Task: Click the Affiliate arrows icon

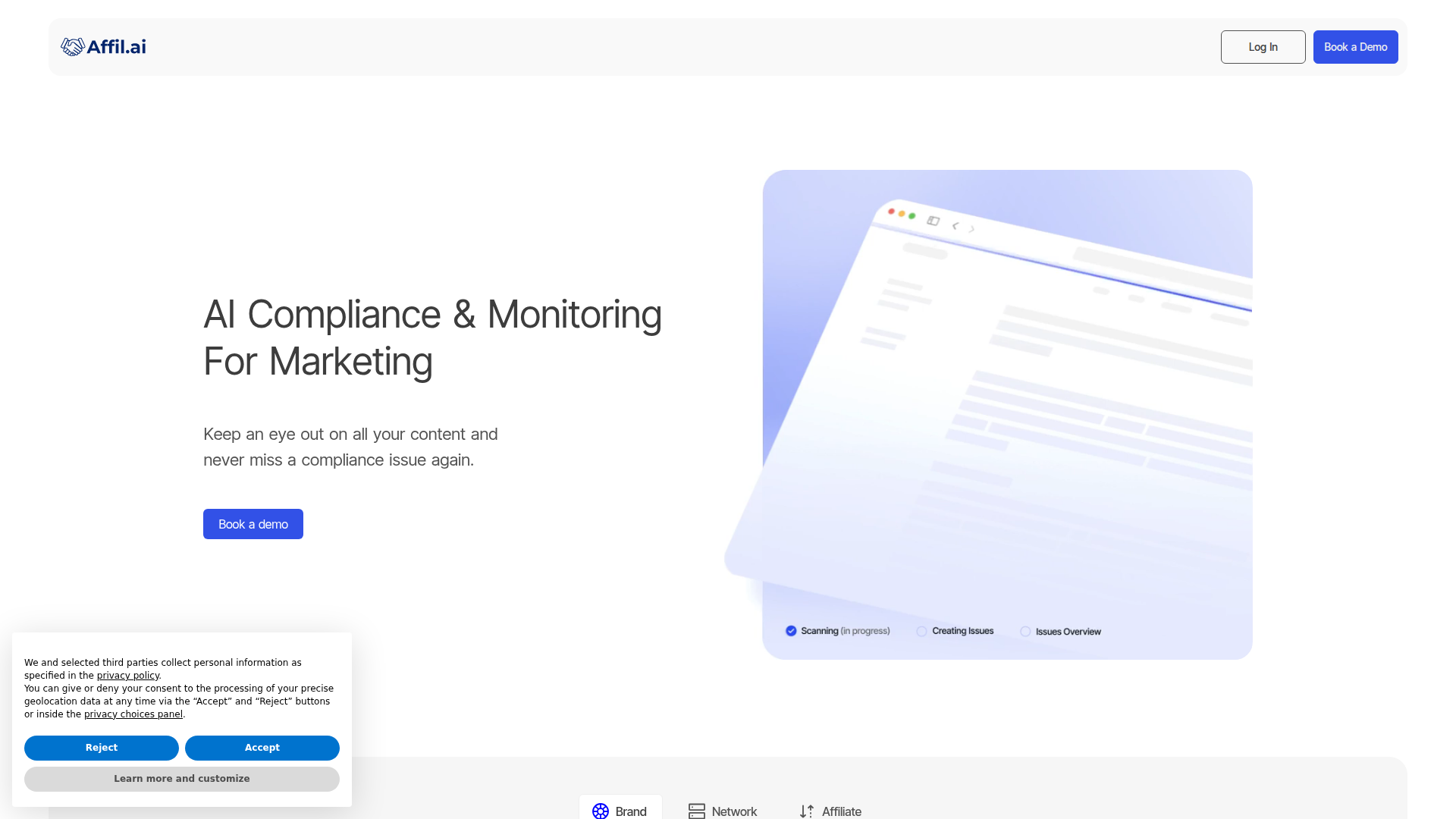Action: tap(807, 811)
